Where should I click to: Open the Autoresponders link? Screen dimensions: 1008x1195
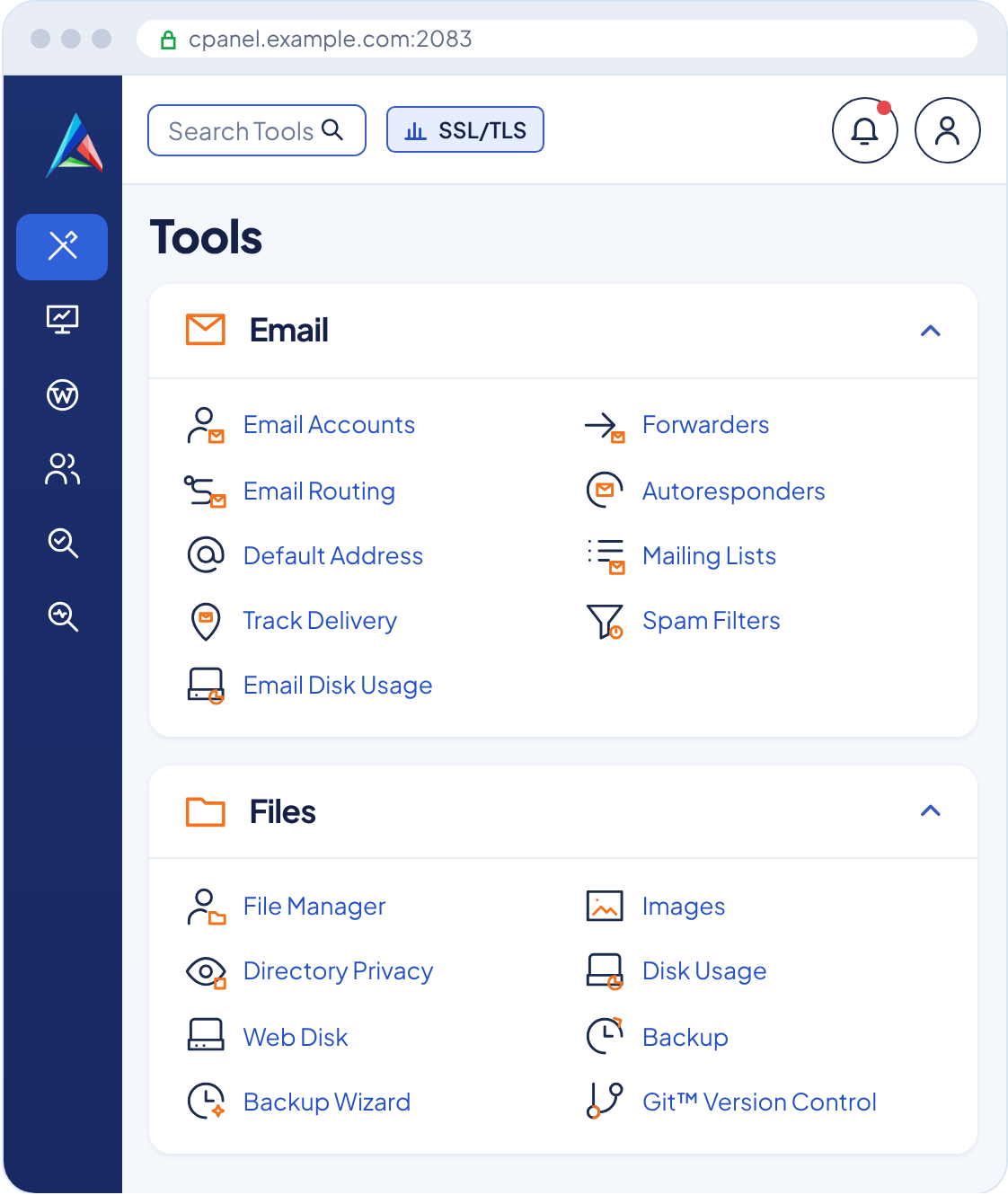pos(734,491)
